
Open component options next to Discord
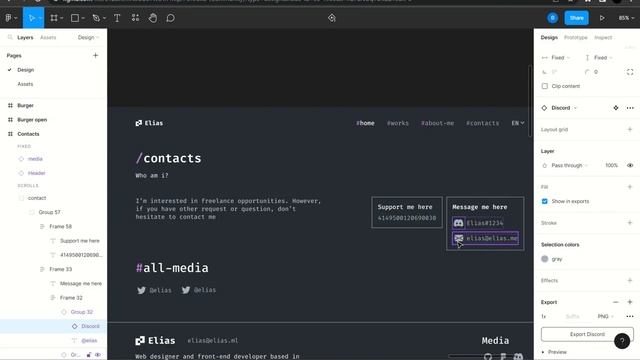coord(630,108)
